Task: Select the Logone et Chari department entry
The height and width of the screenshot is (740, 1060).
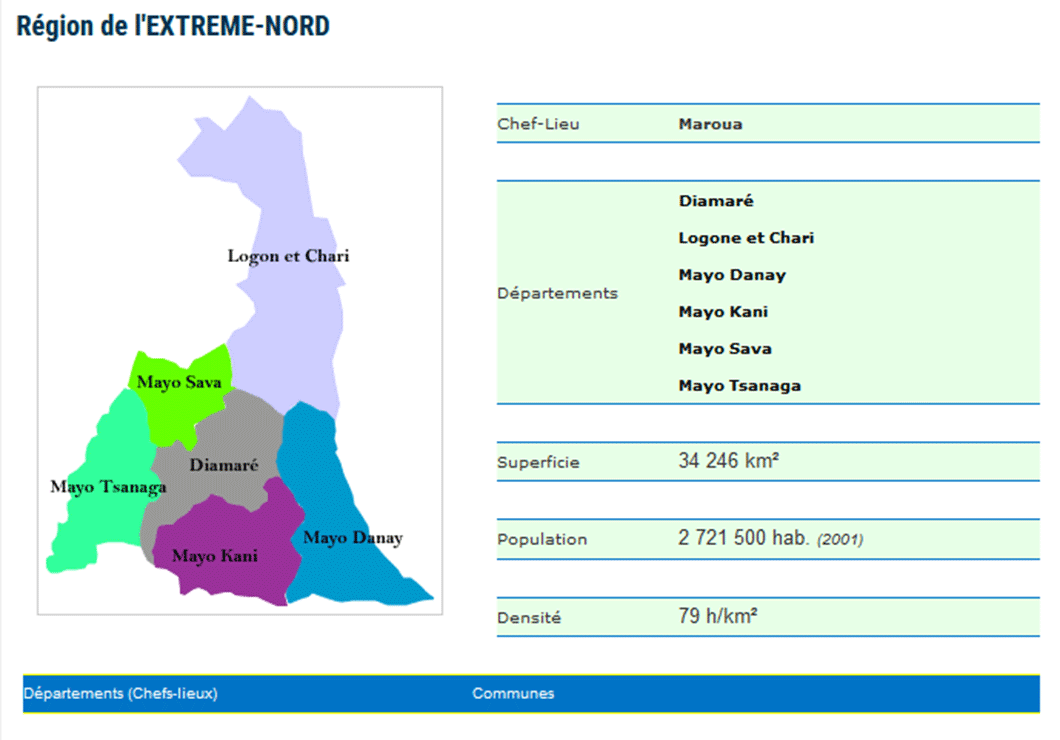Action: 745,237
